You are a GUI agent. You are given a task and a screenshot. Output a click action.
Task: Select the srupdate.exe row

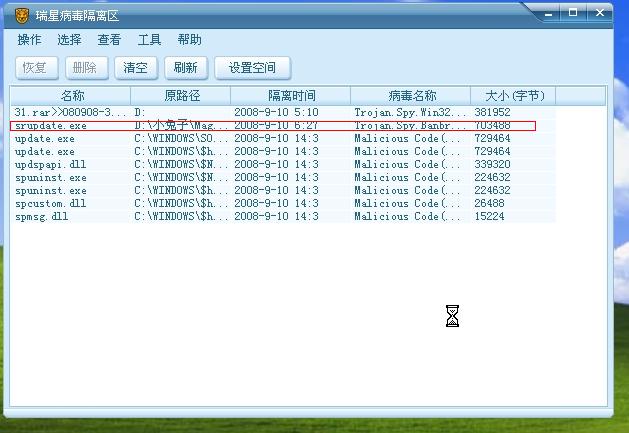[283, 126]
